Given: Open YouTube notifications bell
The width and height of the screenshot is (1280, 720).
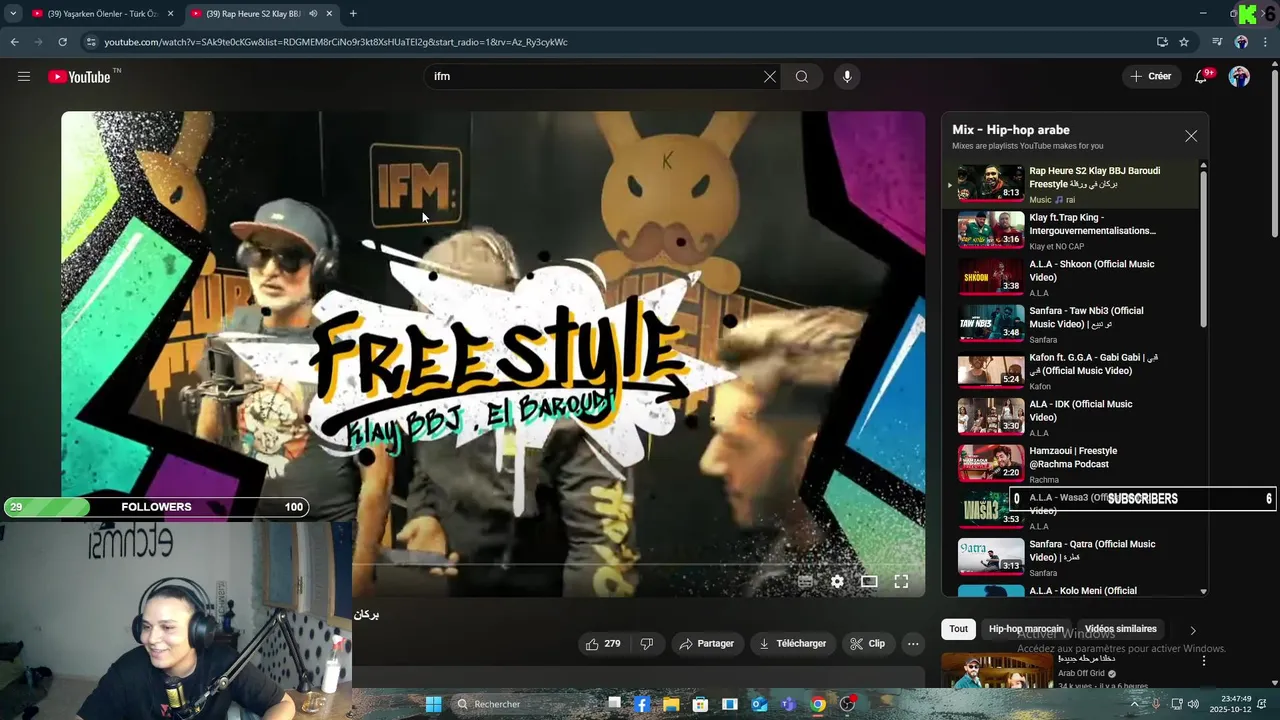Looking at the screenshot, I should (1202, 76).
